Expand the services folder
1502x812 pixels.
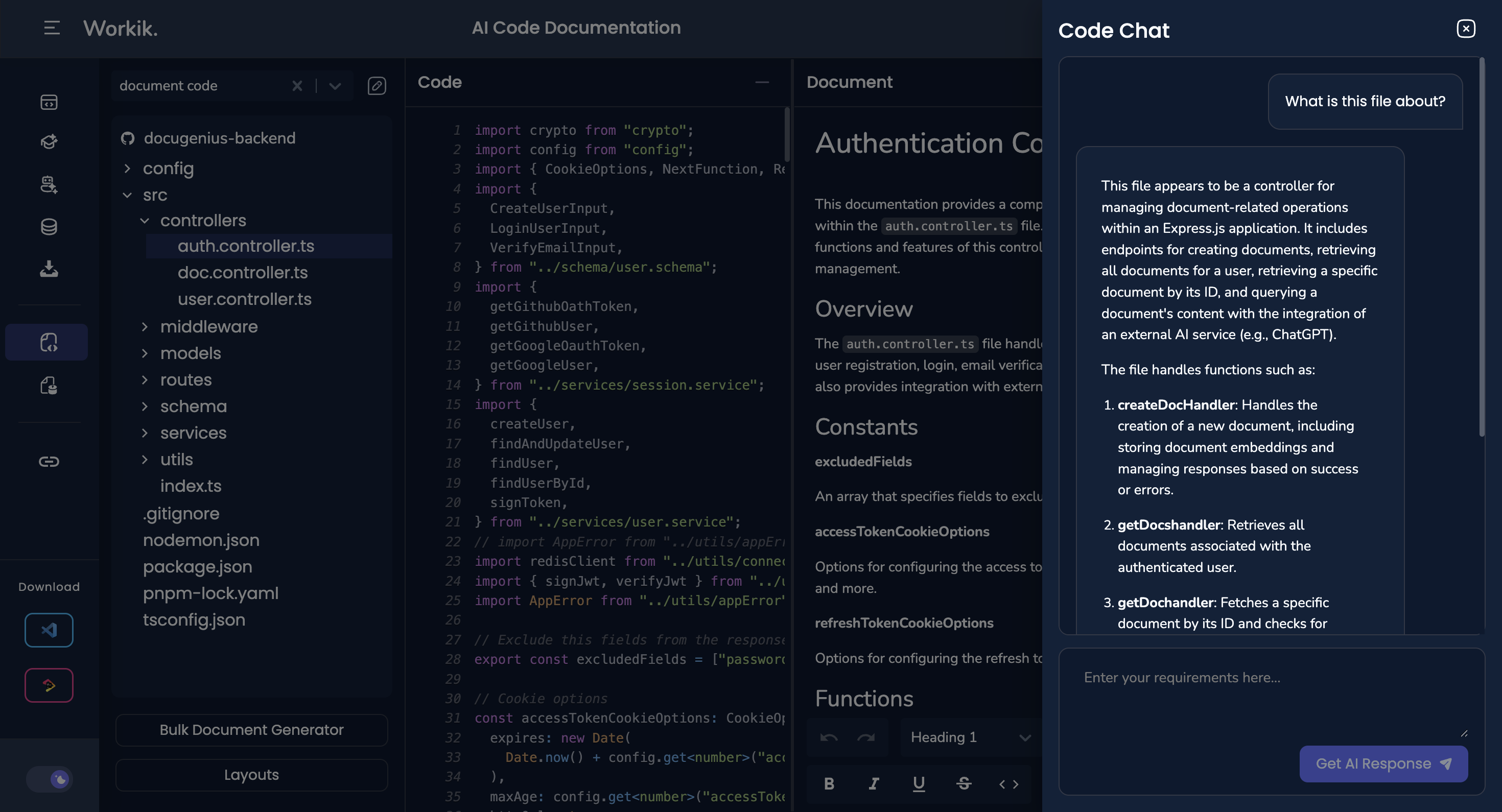pos(145,433)
